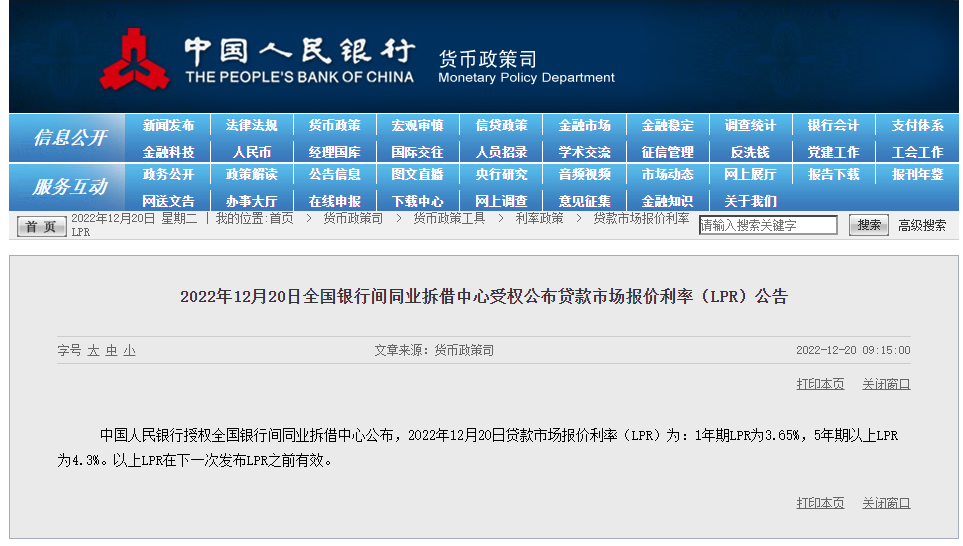Go to 工会工作 page
This screenshot has height=546, width=963.
(x=918, y=152)
